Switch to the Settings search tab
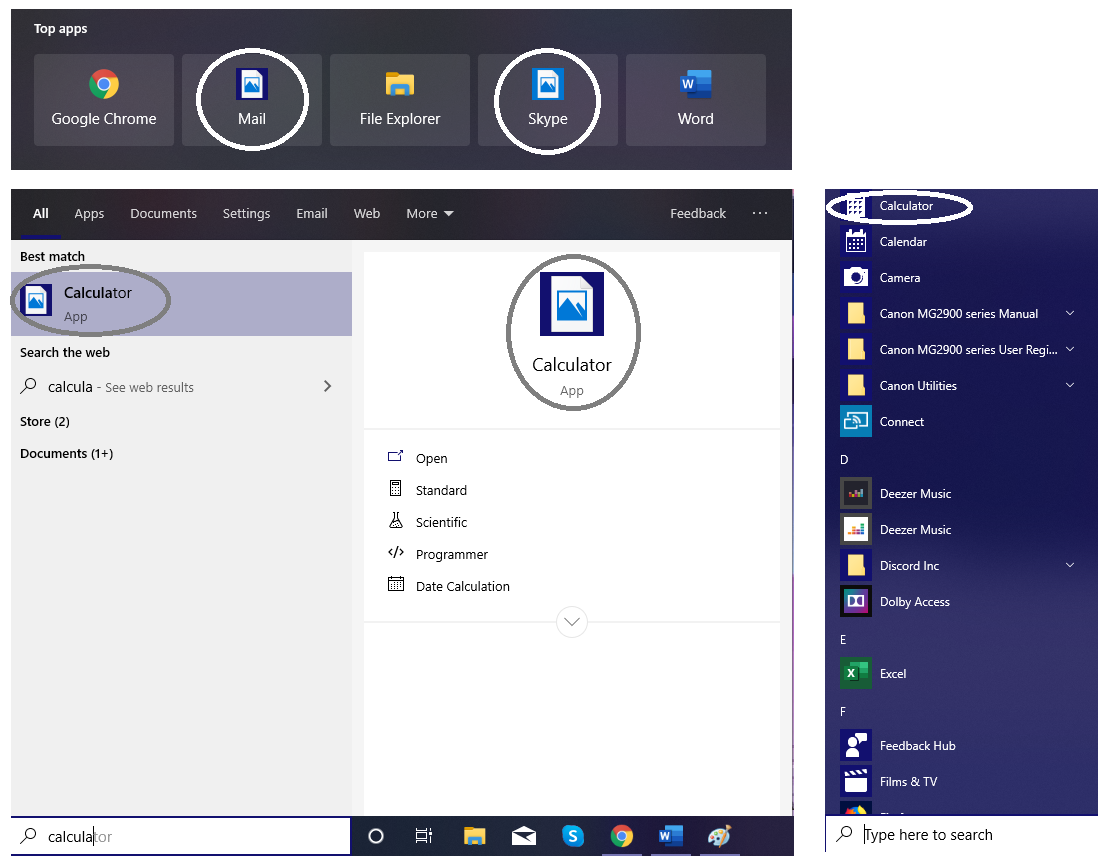 click(x=246, y=213)
